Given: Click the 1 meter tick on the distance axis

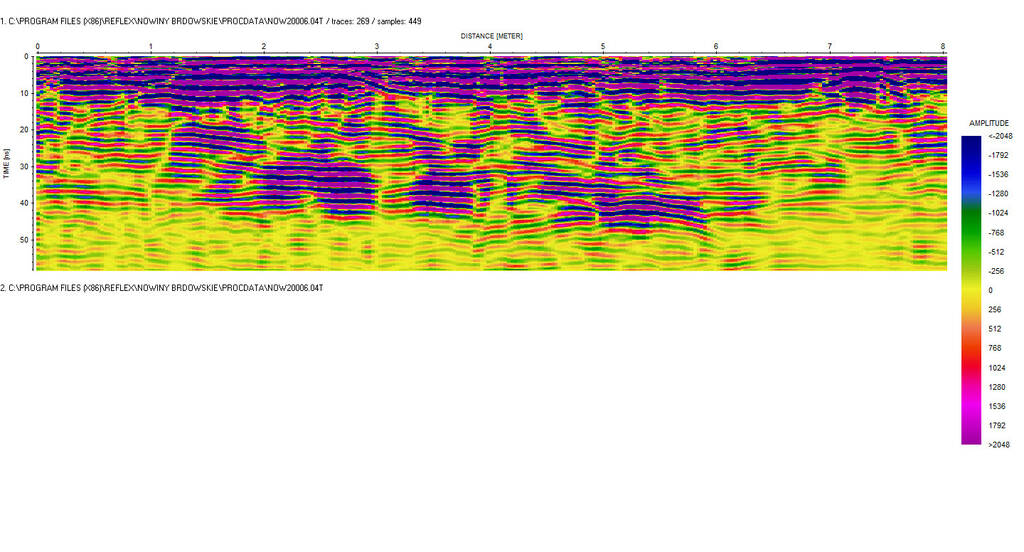Looking at the screenshot, I should (151, 47).
